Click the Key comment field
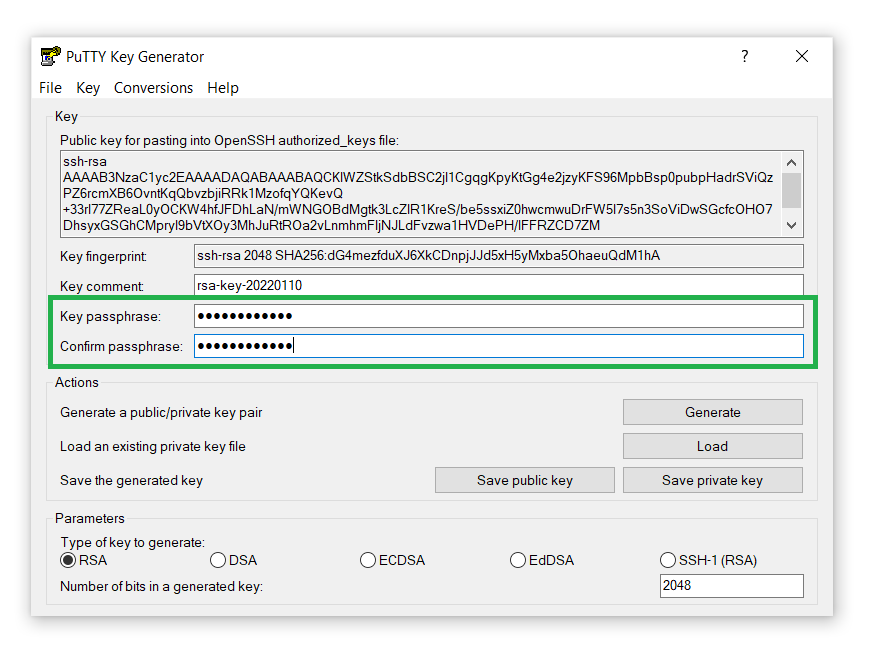This screenshot has height=651, width=872. point(498,285)
